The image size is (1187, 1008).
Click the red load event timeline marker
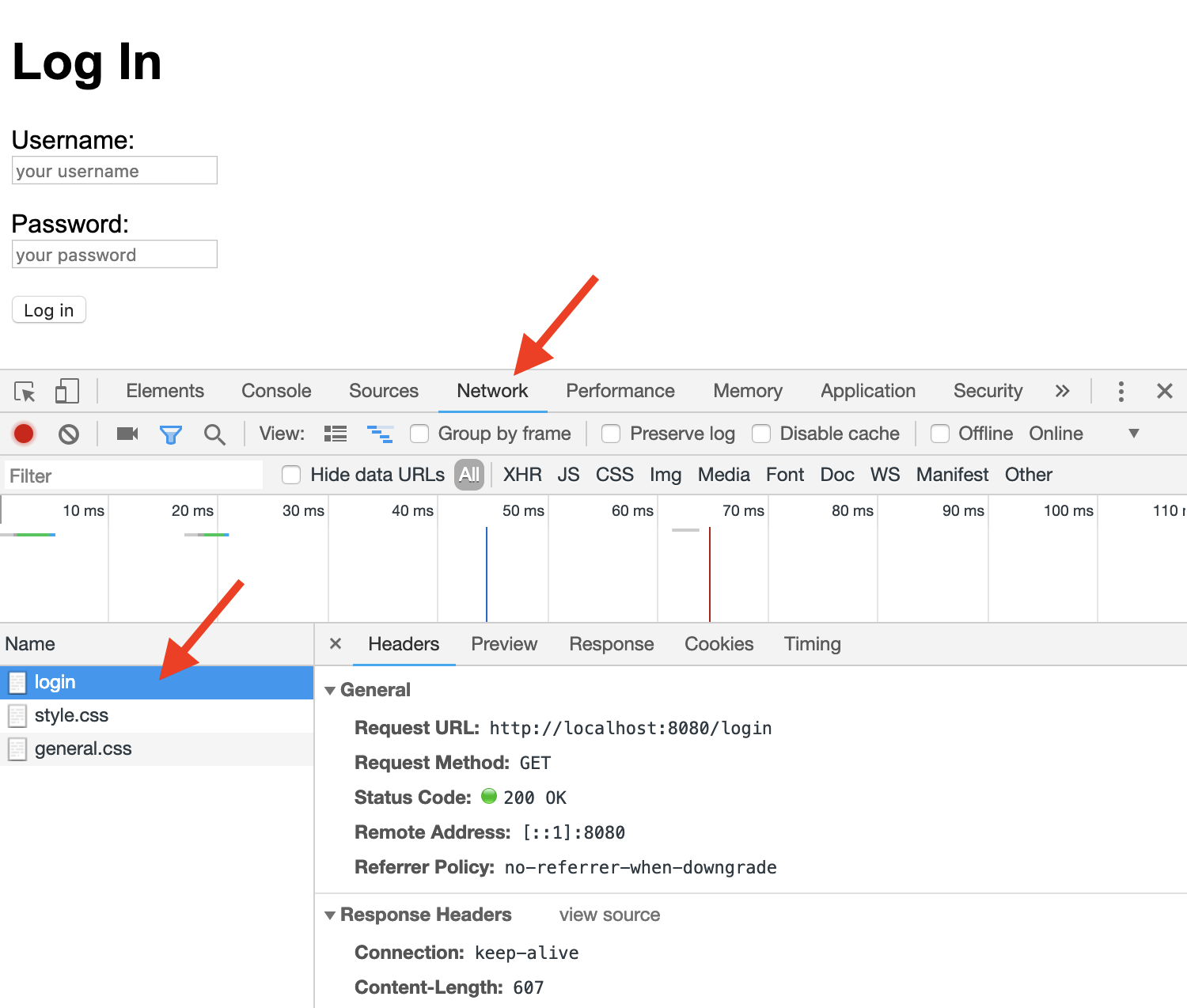710,574
